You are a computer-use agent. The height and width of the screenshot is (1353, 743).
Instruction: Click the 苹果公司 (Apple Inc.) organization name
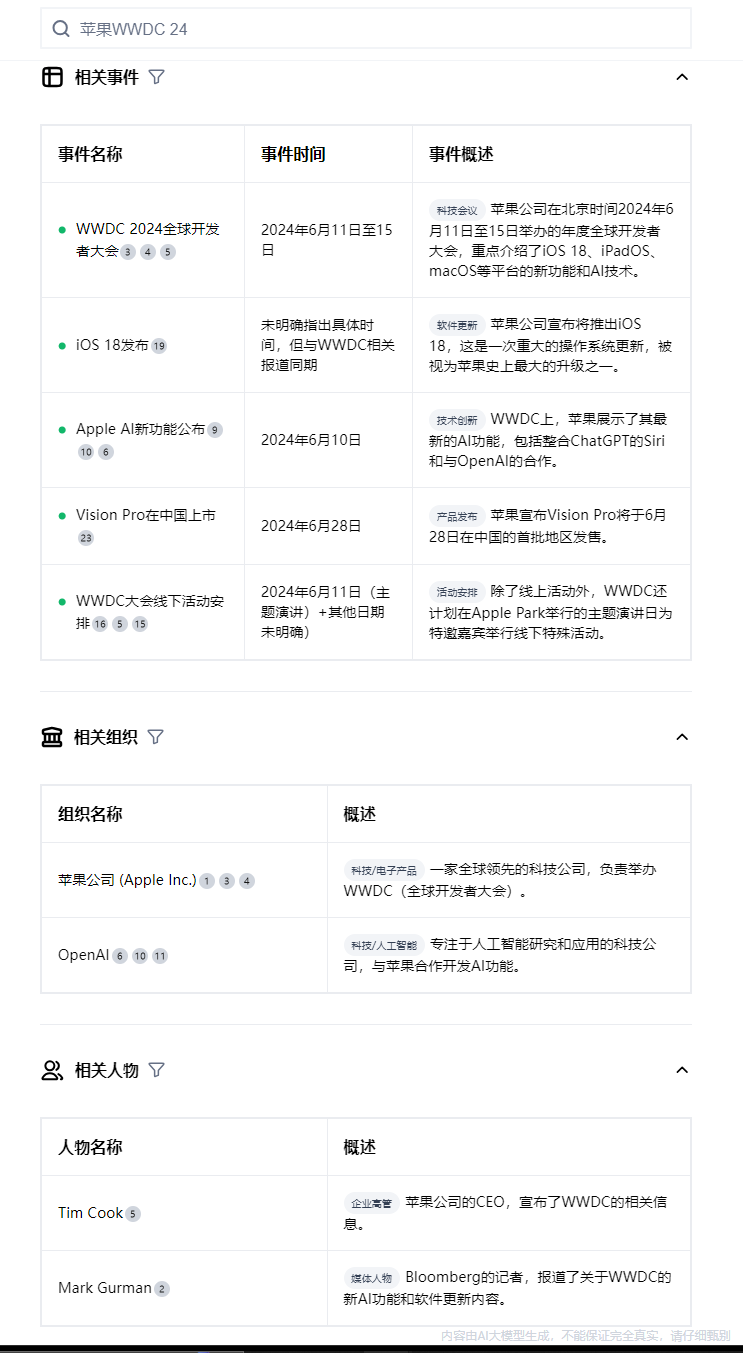127,880
